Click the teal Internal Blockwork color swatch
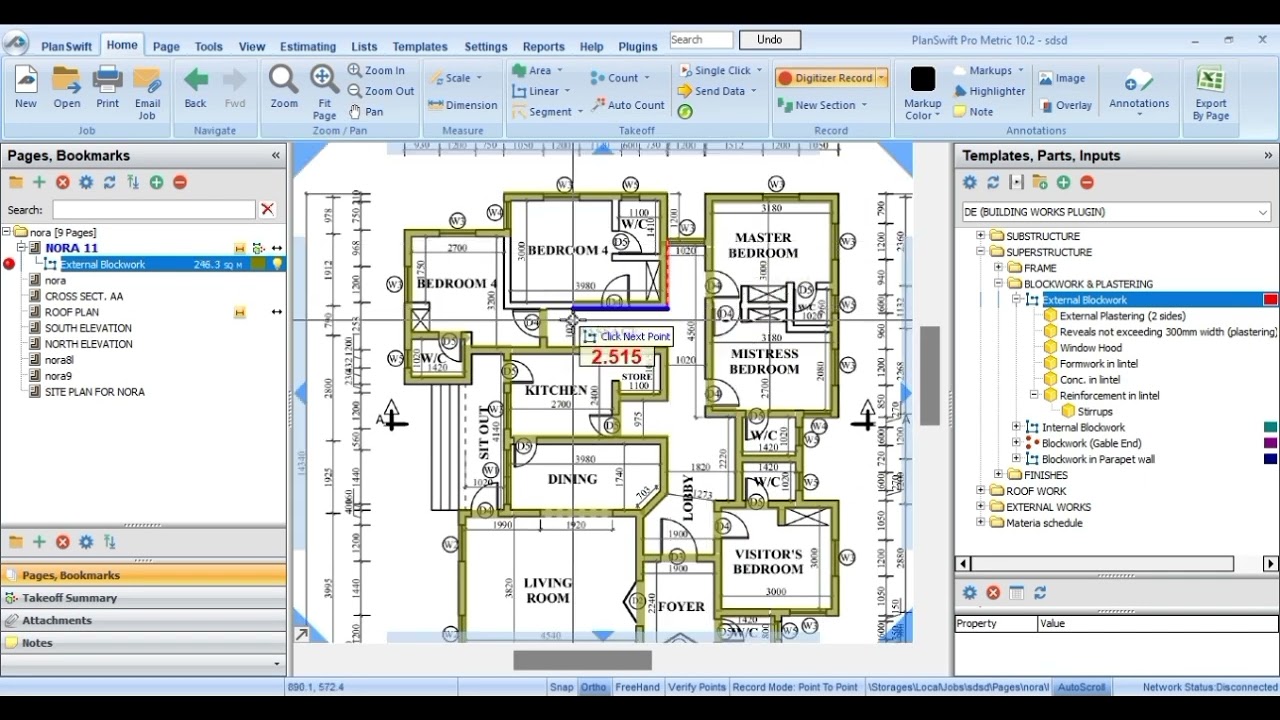The width and height of the screenshot is (1280, 720). (x=1271, y=427)
